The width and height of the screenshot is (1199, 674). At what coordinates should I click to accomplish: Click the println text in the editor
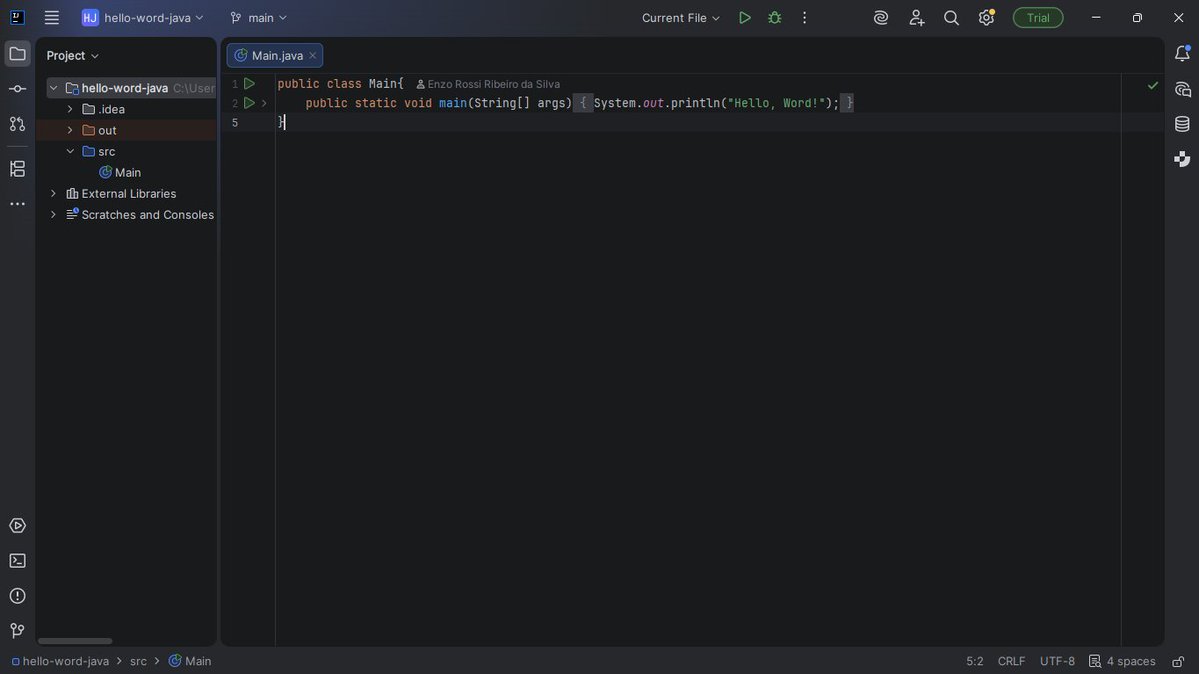click(695, 103)
